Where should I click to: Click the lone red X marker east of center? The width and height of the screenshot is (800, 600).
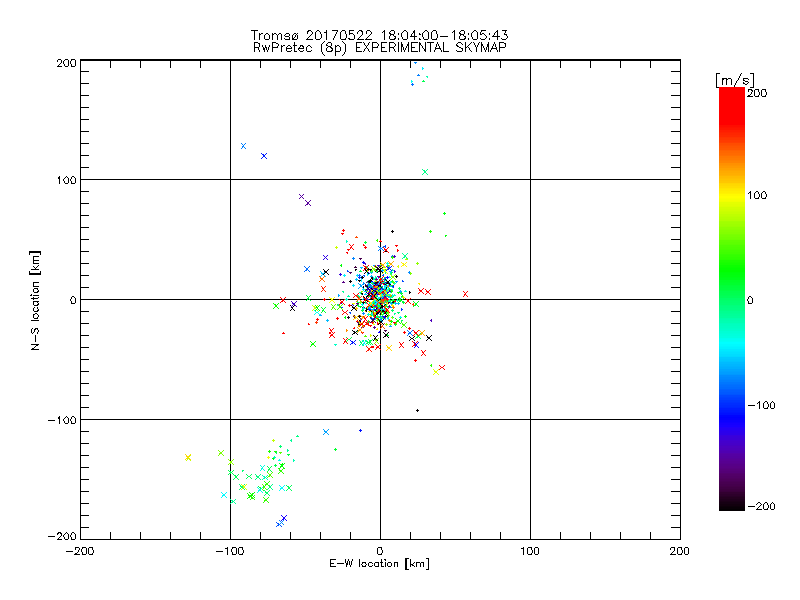pyautogui.click(x=465, y=294)
